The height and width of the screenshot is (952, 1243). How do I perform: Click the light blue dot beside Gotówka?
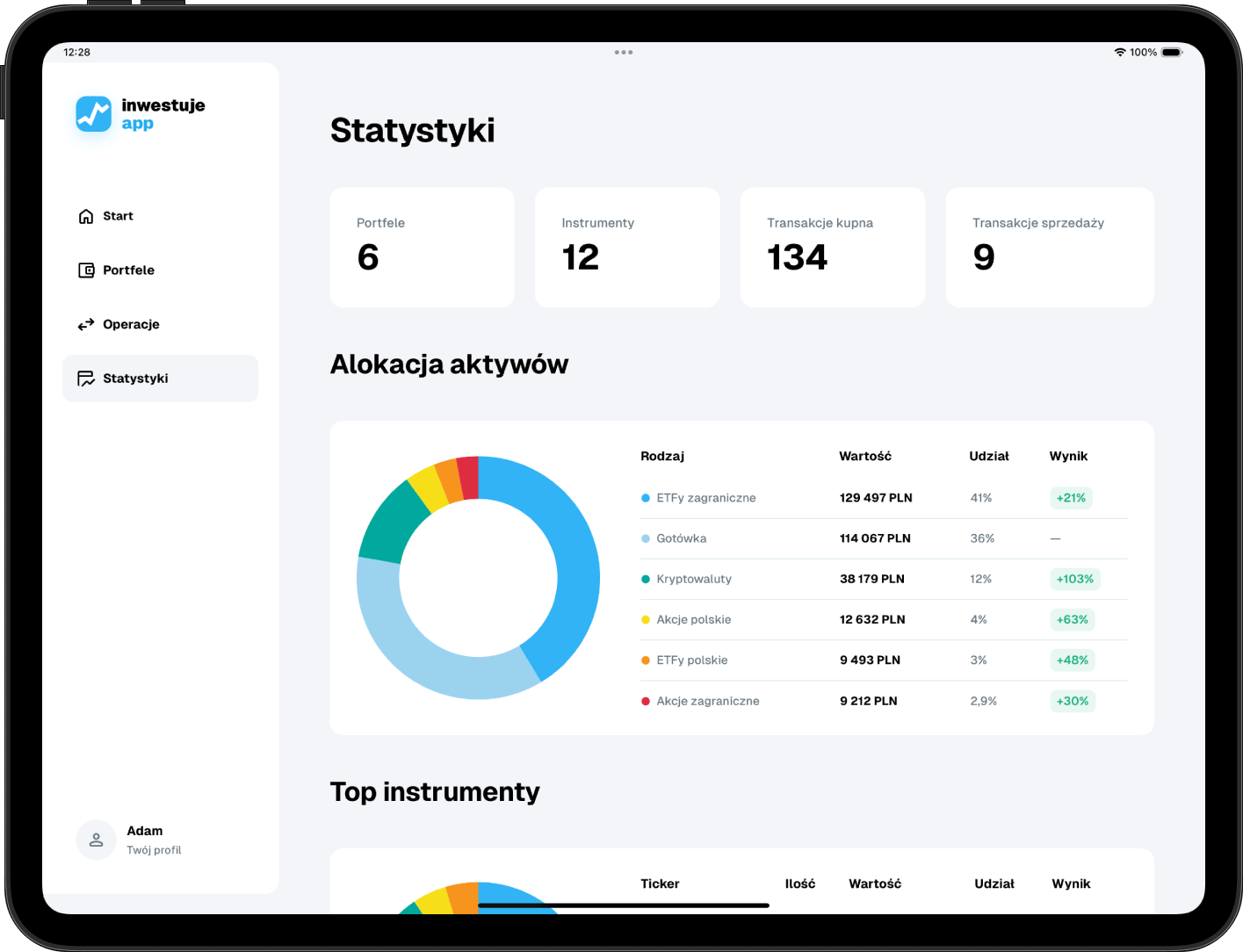click(x=646, y=538)
